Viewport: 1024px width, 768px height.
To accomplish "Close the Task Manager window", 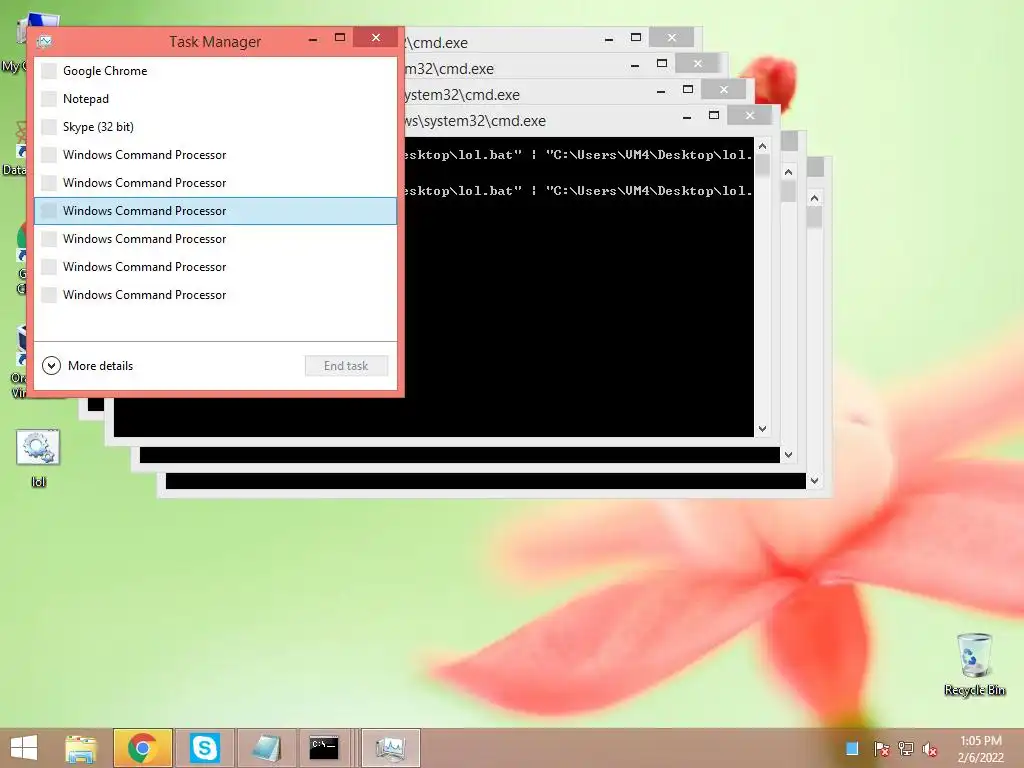I will coord(376,37).
